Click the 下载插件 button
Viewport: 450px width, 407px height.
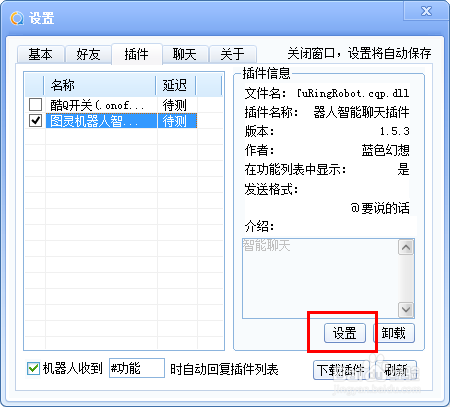pos(341,370)
